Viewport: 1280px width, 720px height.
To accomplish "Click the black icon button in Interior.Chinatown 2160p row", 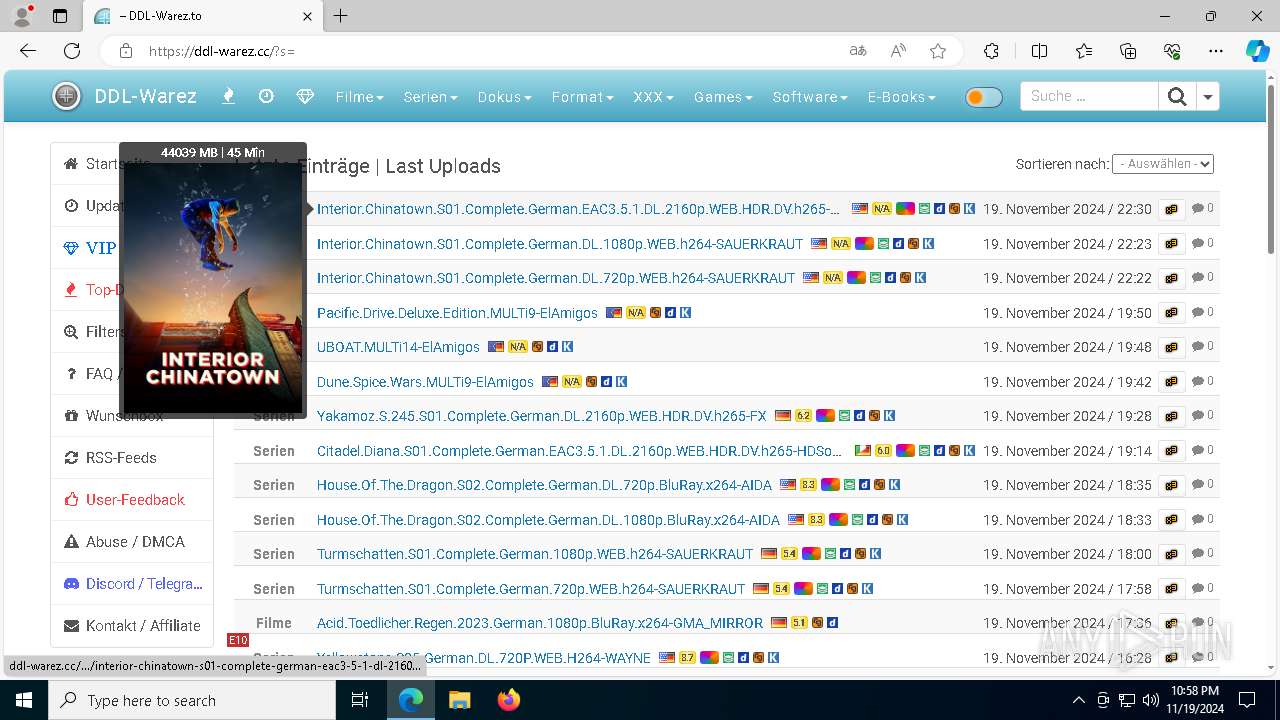I will tap(1171, 209).
